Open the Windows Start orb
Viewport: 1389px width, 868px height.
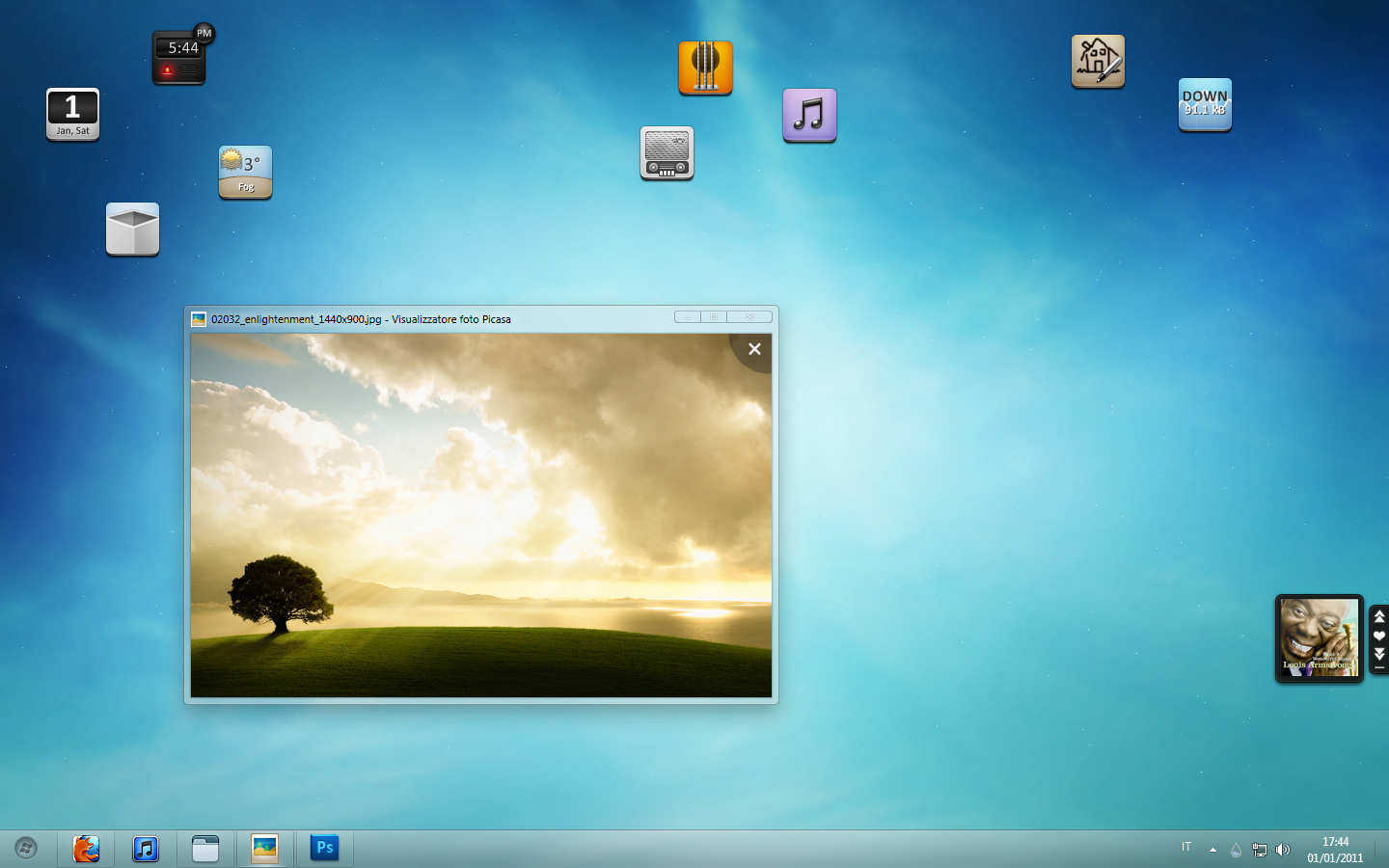point(26,849)
